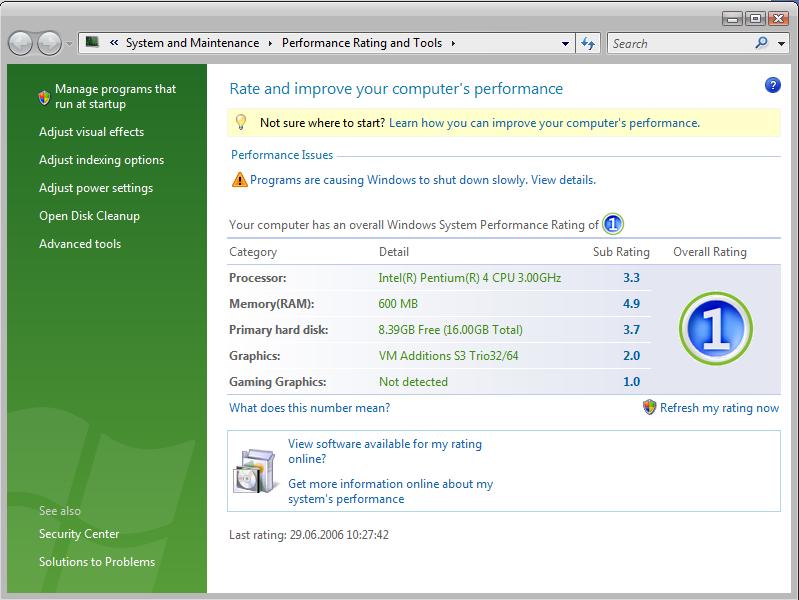Click the 4.9 memory sub rating

631,304
